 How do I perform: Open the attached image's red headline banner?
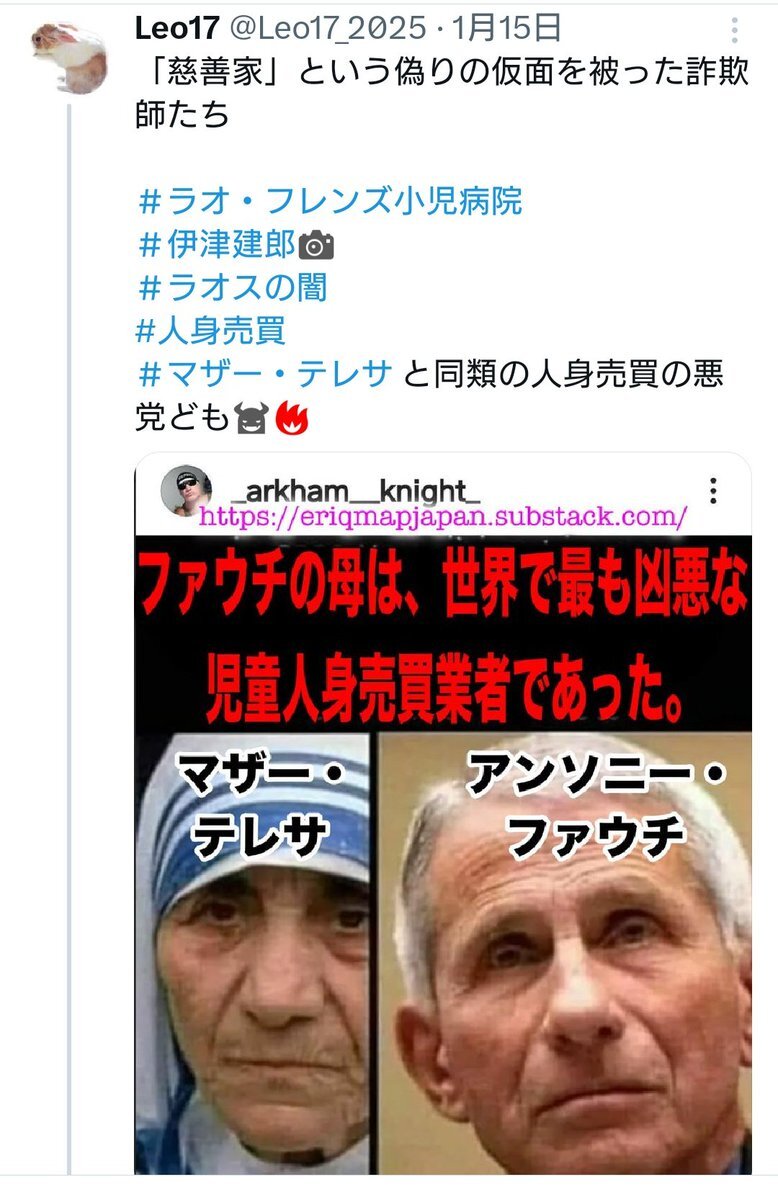point(443,633)
